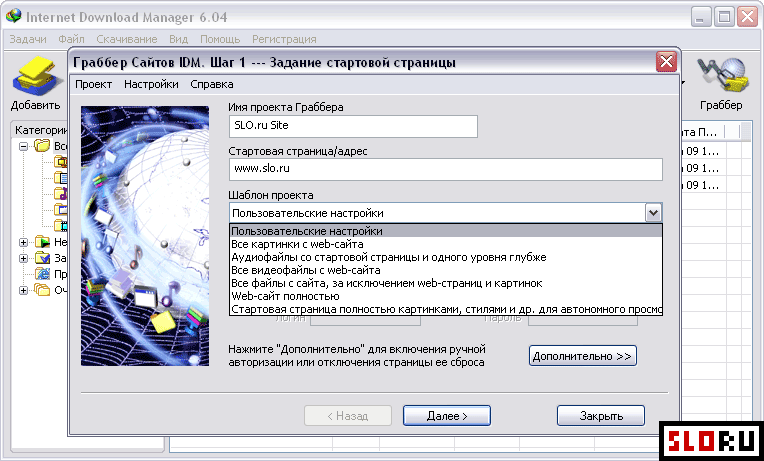
Task: Click the Дополнительно >> button
Action: tap(582, 356)
